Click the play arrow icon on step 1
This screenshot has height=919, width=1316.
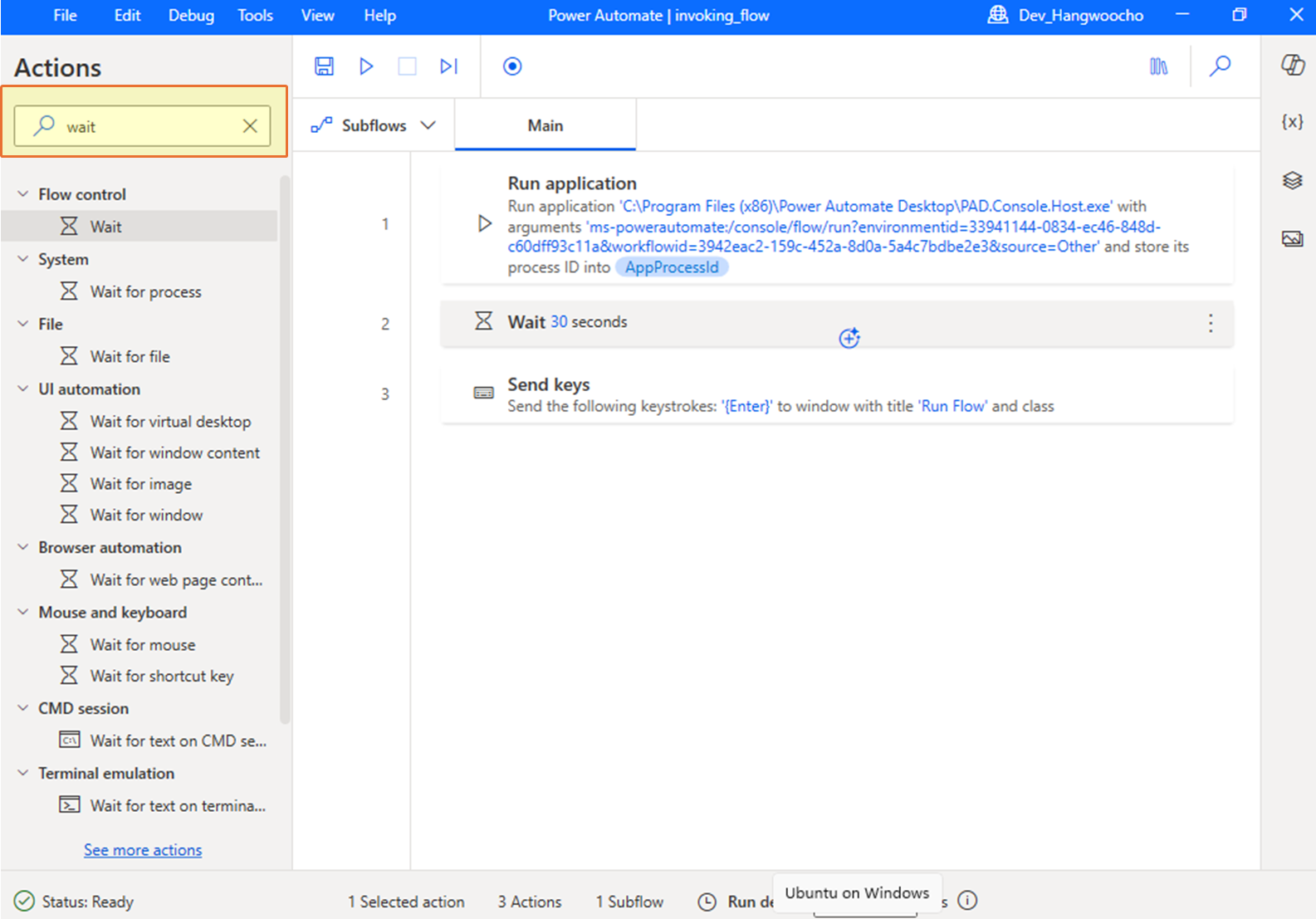point(484,223)
